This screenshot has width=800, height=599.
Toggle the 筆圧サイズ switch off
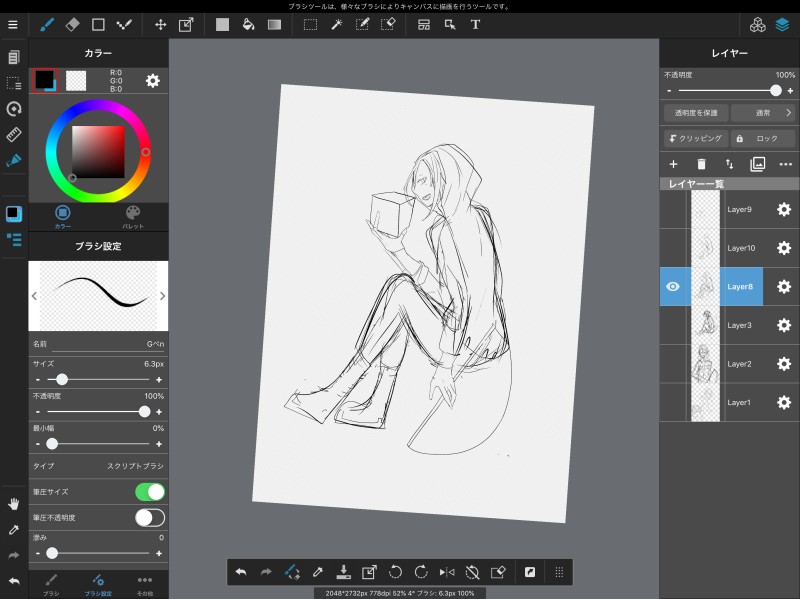[x=149, y=492]
